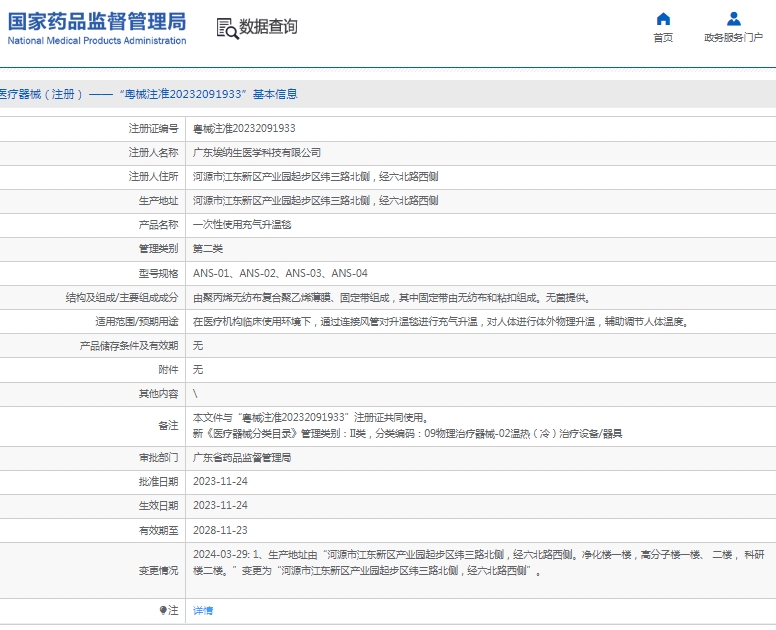776x630 pixels.
Task: Click the bulb icon beside 注
Action: click(x=163, y=610)
